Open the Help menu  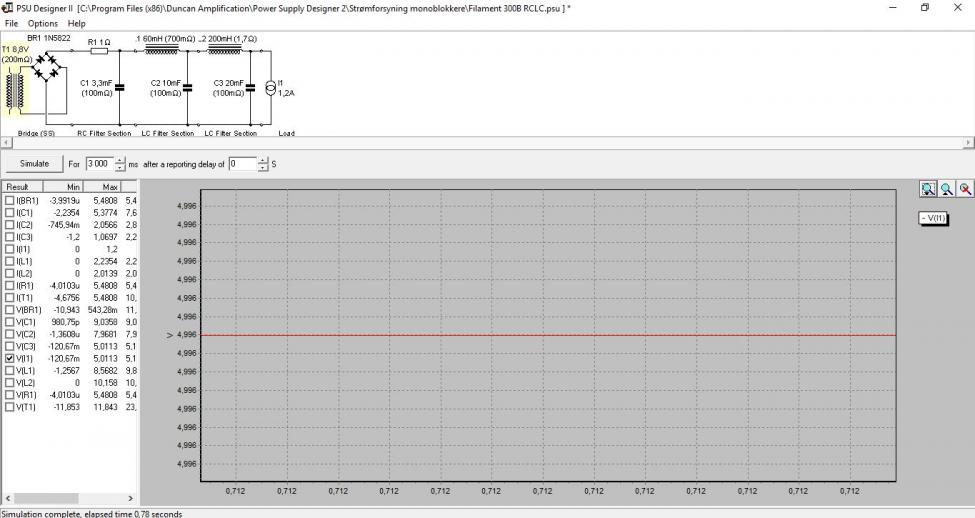click(76, 23)
